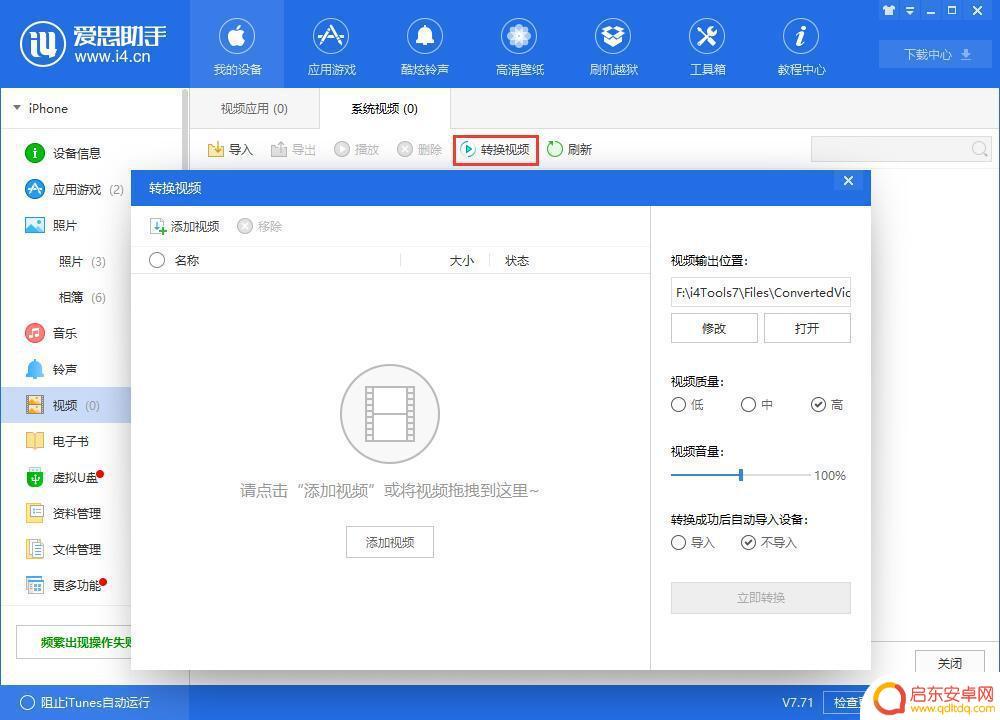Click the film strip placeholder icon
The image size is (1000, 720).
tap(390, 413)
